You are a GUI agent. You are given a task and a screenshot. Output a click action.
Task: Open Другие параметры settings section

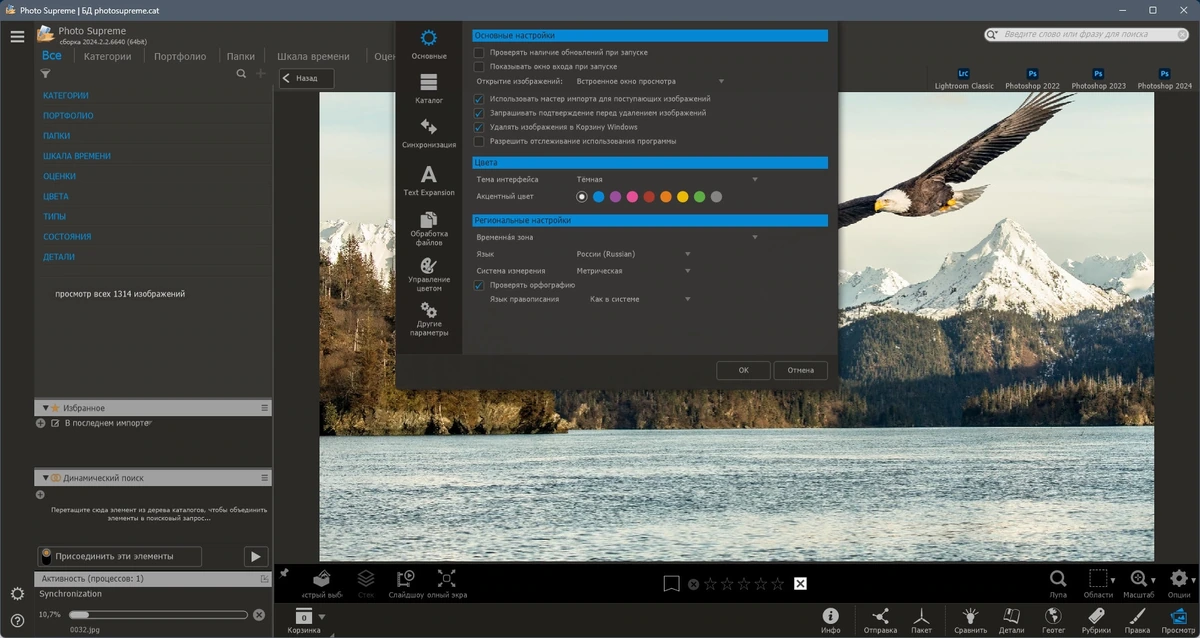click(429, 320)
